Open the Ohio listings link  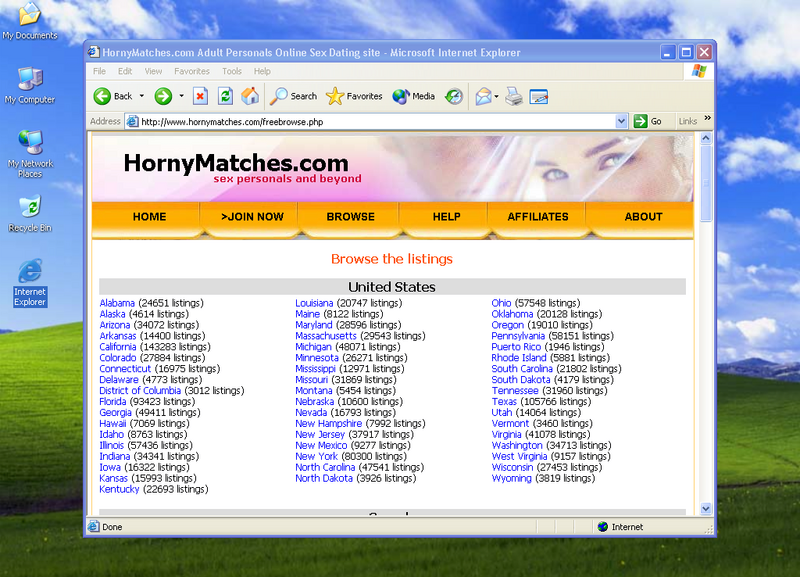point(501,303)
